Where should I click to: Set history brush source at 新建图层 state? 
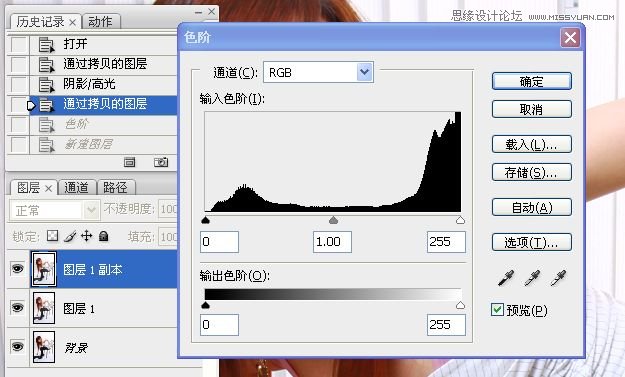click(x=18, y=145)
